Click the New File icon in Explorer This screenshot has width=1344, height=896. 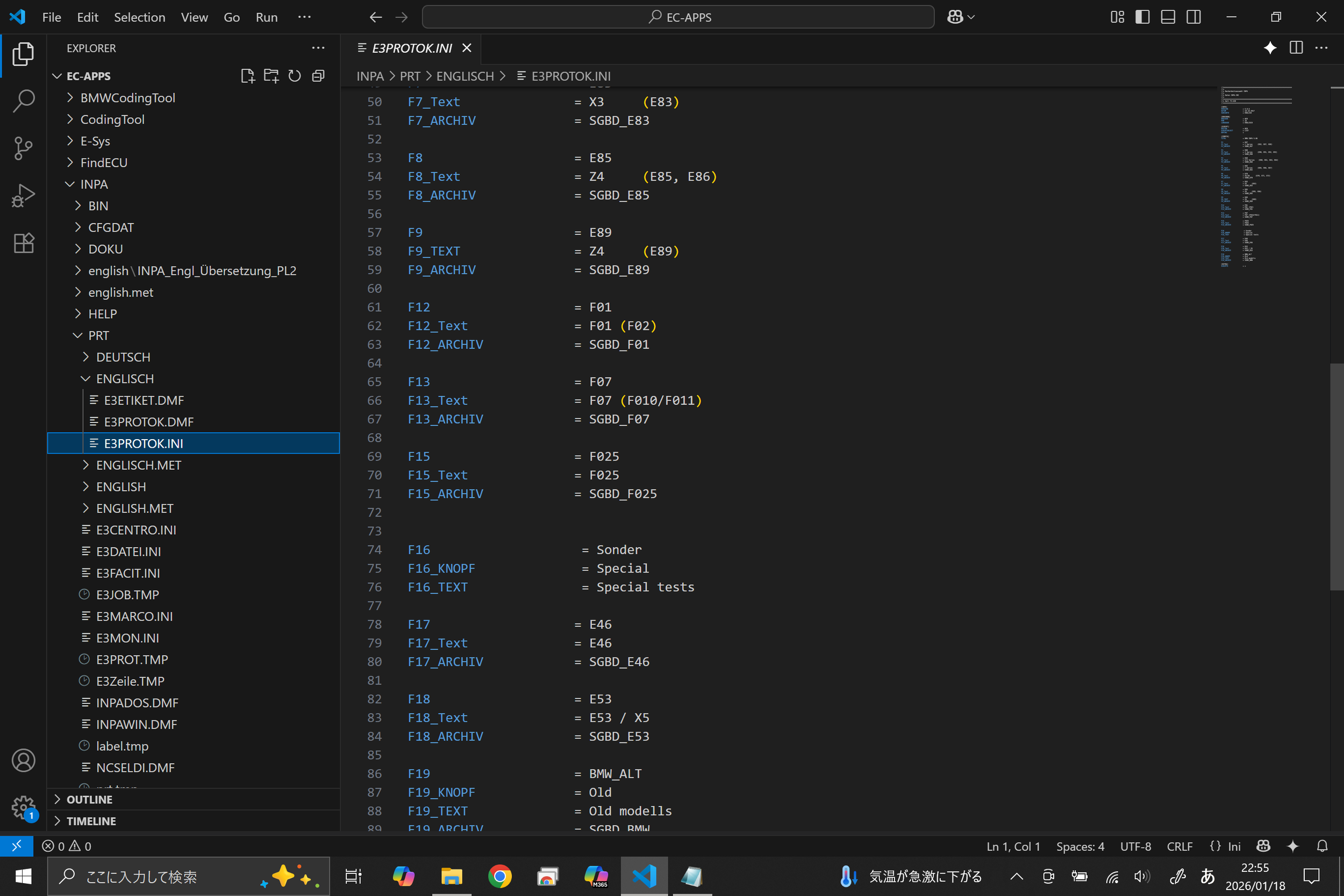[247, 76]
